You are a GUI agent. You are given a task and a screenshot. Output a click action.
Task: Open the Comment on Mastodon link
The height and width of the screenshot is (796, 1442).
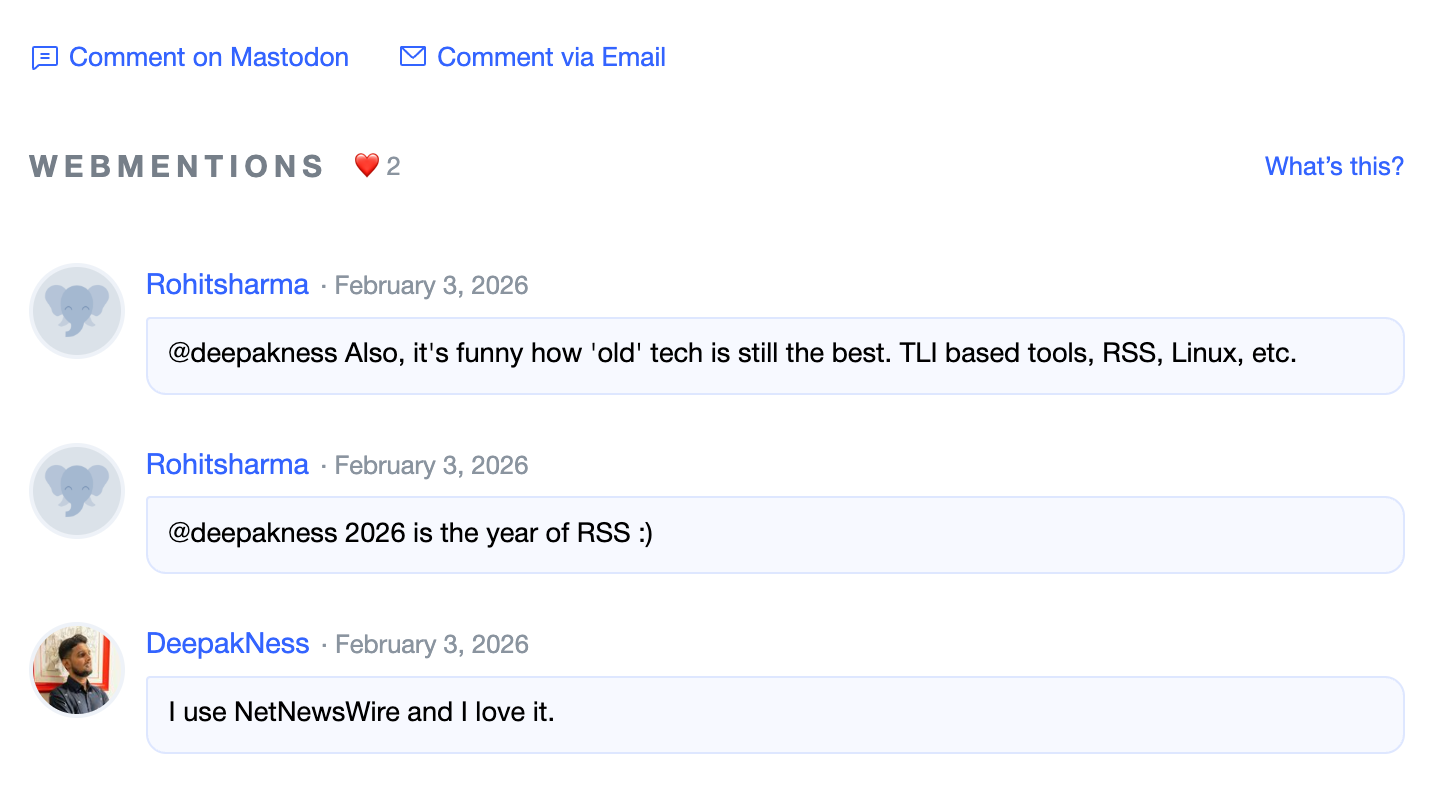coord(208,57)
